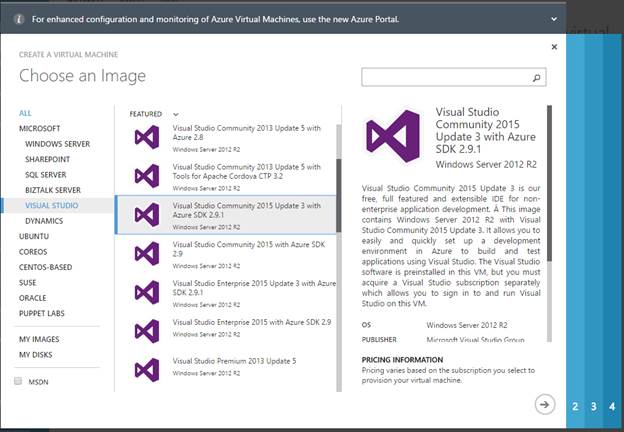624x432 pixels.
Task: Click the next arrow button
Action: [x=544, y=405]
